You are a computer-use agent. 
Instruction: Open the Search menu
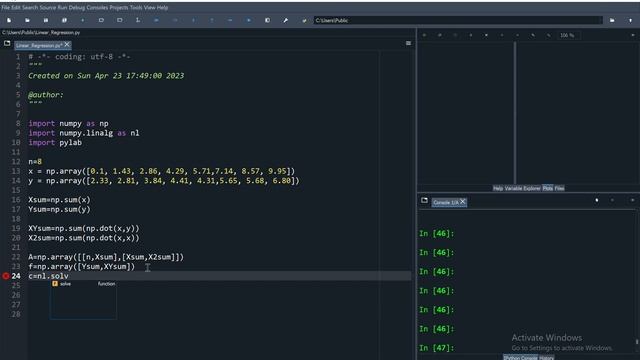click(x=30, y=7)
